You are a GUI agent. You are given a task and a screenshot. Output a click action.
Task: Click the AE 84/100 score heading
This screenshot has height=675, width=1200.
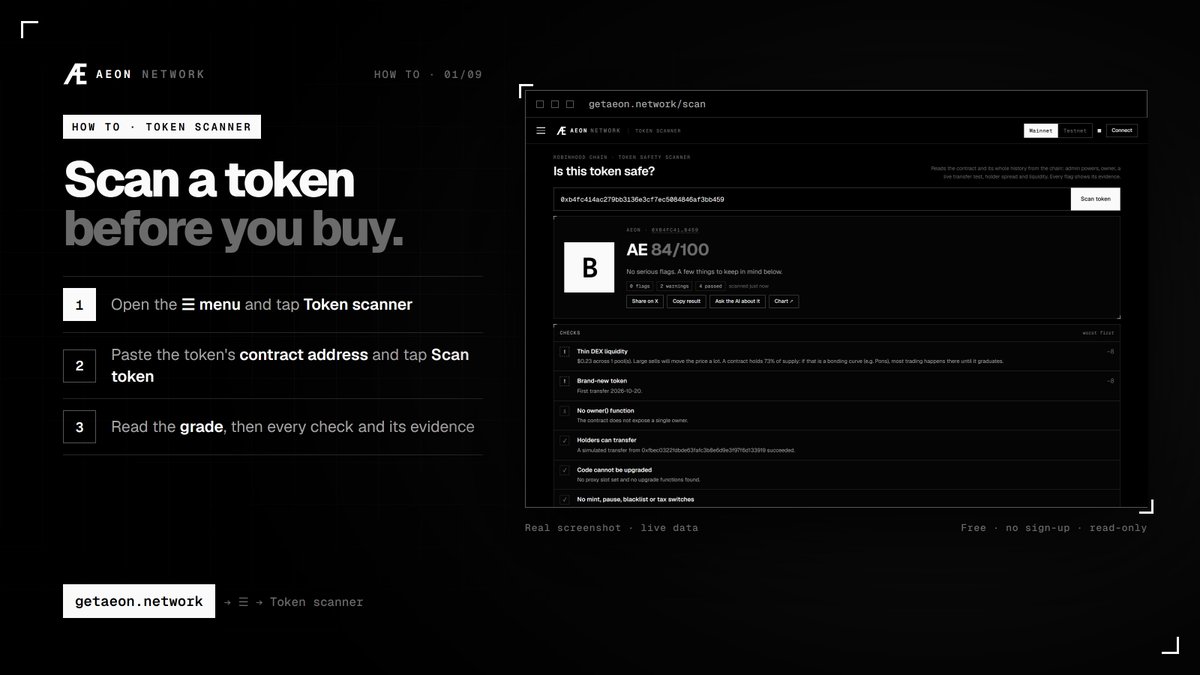pyautogui.click(x=667, y=249)
